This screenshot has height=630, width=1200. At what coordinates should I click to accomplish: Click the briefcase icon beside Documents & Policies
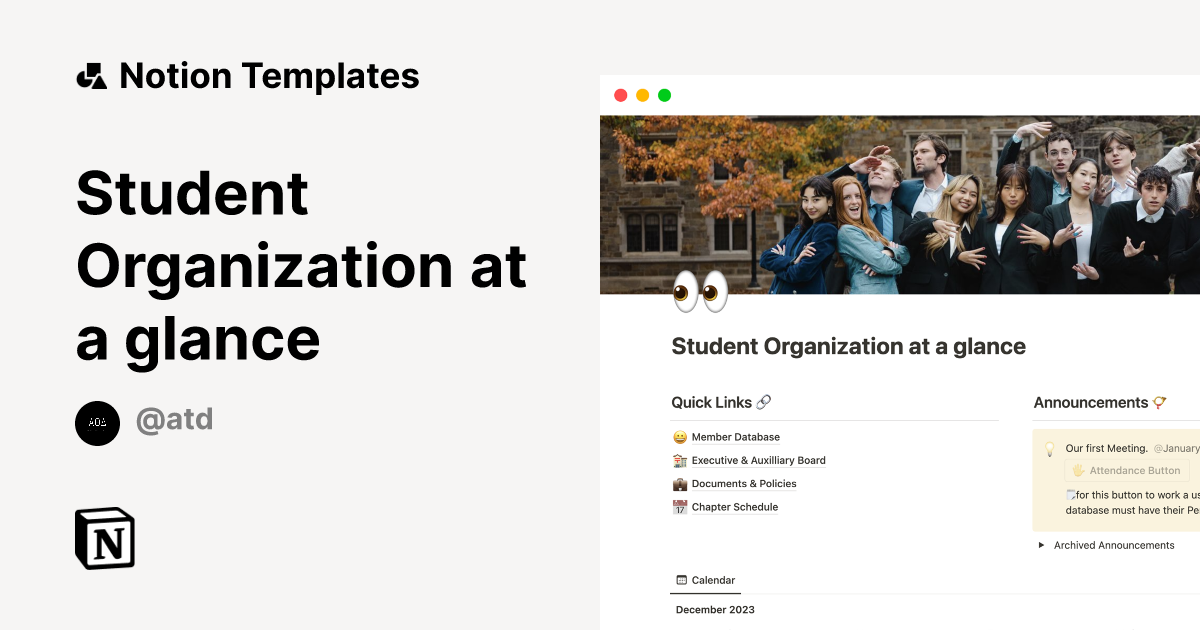(x=679, y=484)
